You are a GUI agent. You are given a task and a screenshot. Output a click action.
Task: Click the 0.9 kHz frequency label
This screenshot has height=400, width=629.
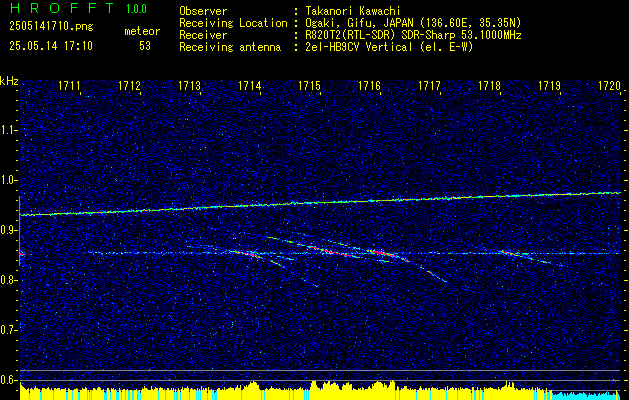9,230
